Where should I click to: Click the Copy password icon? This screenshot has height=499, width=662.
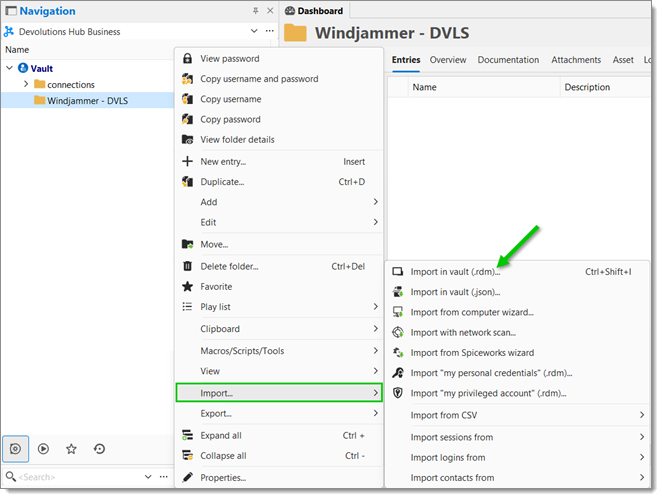pyautogui.click(x=187, y=119)
